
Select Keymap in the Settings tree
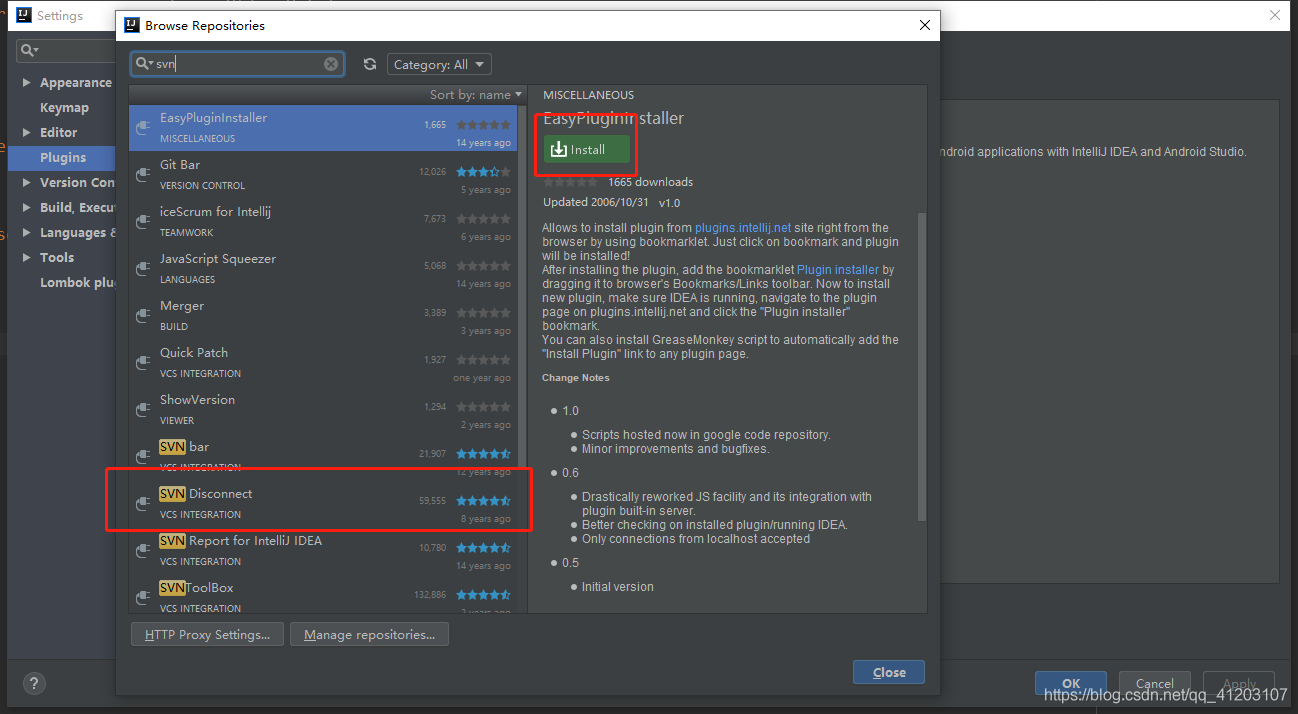[x=64, y=108]
